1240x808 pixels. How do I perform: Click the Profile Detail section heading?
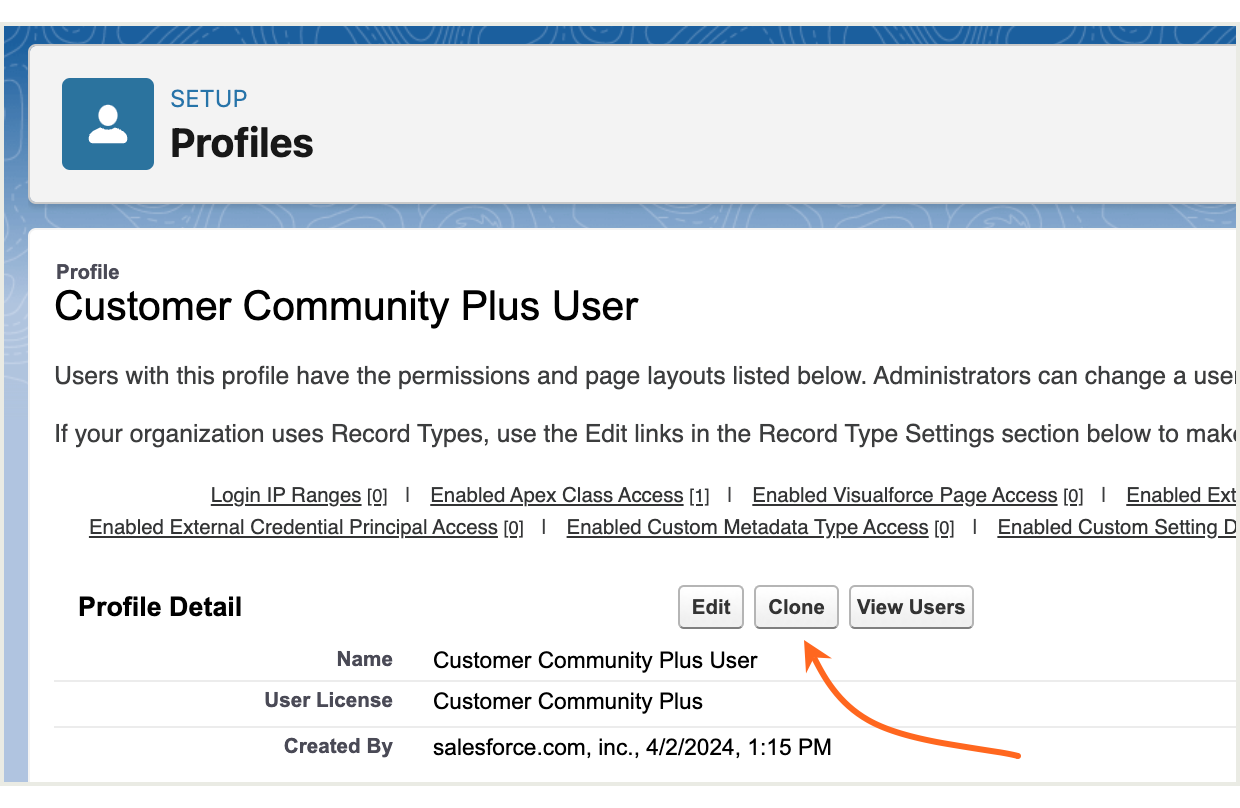coord(160,607)
